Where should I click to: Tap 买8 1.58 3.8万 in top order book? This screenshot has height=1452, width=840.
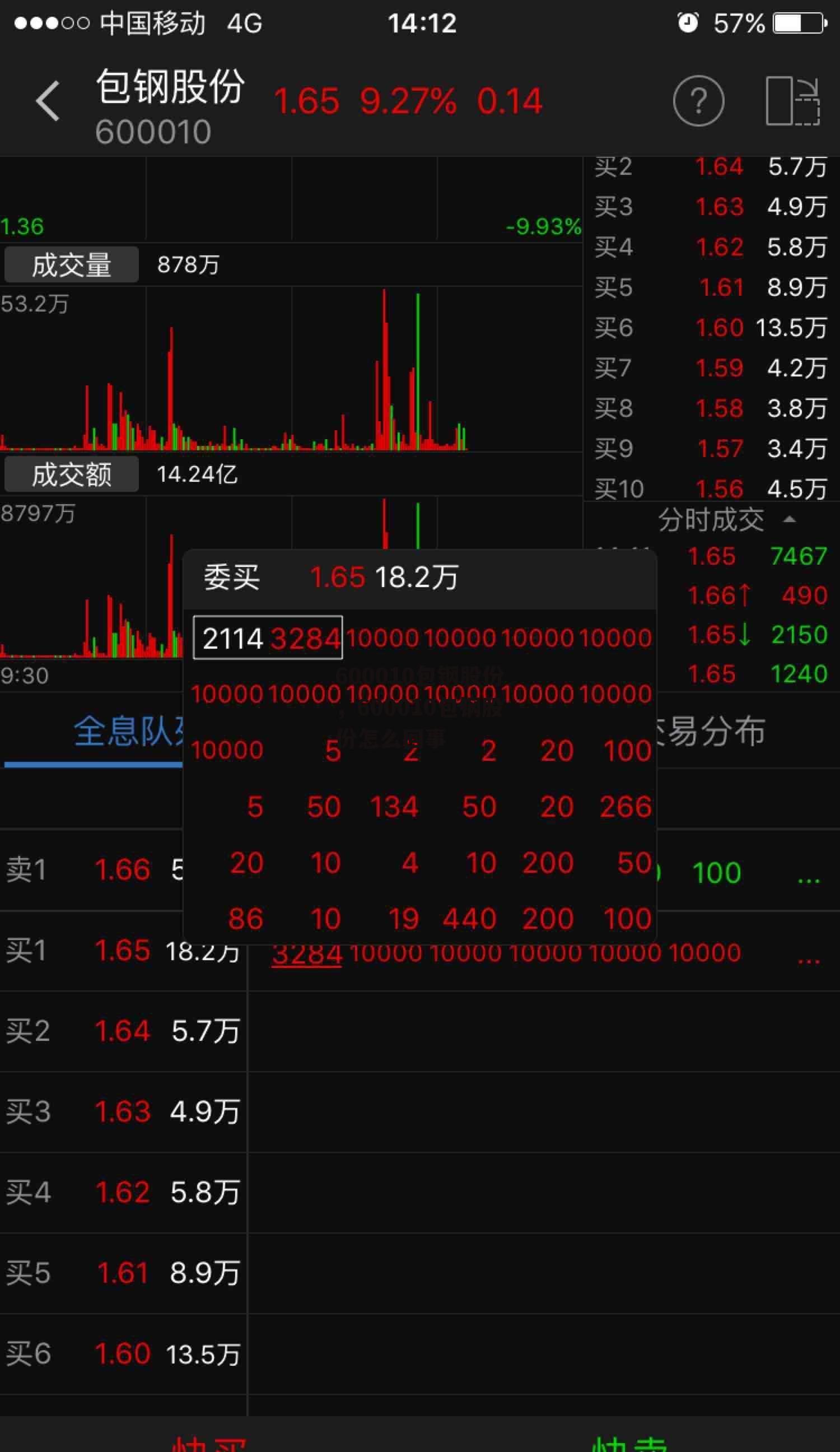click(712, 408)
